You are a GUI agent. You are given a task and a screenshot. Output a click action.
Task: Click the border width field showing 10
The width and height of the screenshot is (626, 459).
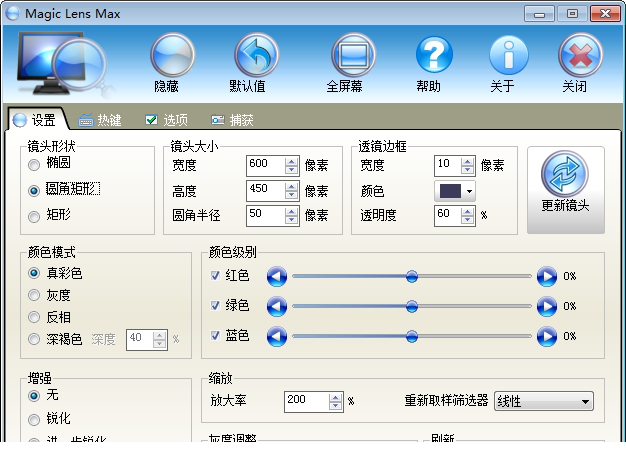448,165
